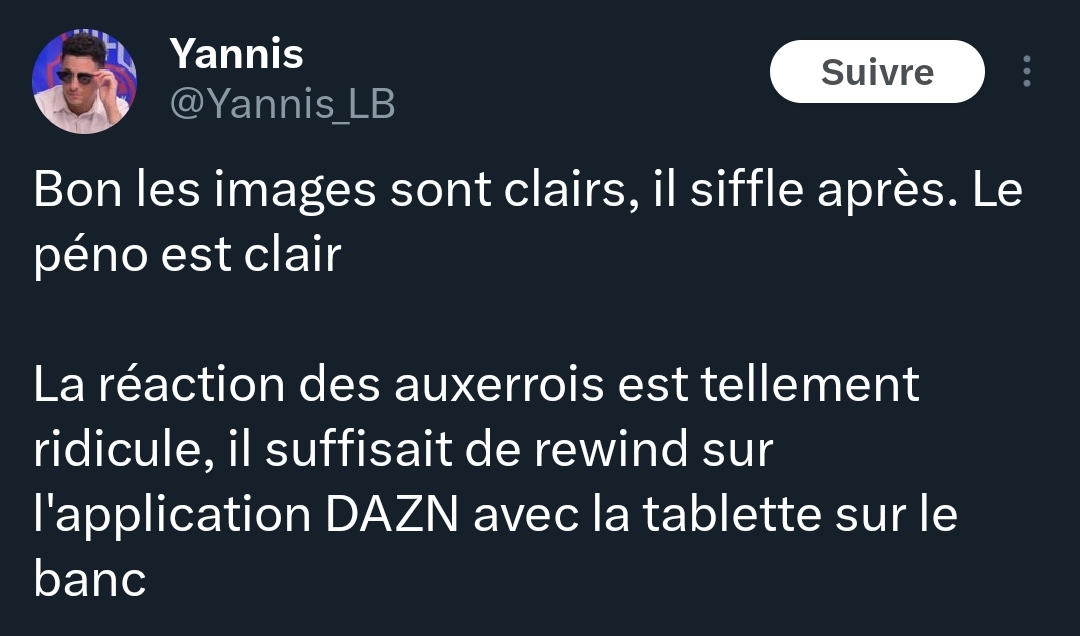1080x636 pixels.
Task: Click the word réaction in the second paragraph
Action: click(x=191, y=384)
